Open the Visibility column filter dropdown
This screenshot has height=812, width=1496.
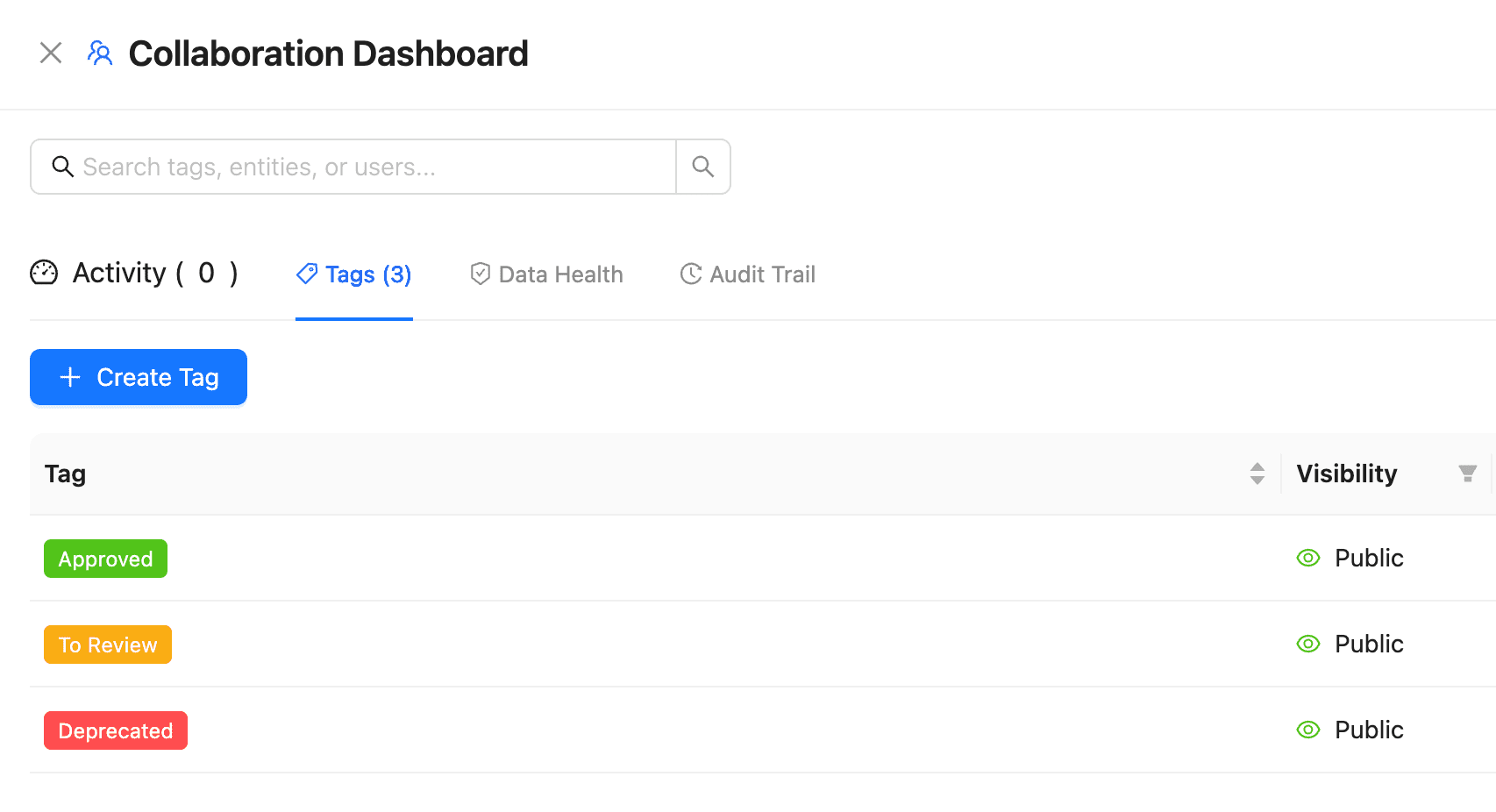(x=1467, y=474)
